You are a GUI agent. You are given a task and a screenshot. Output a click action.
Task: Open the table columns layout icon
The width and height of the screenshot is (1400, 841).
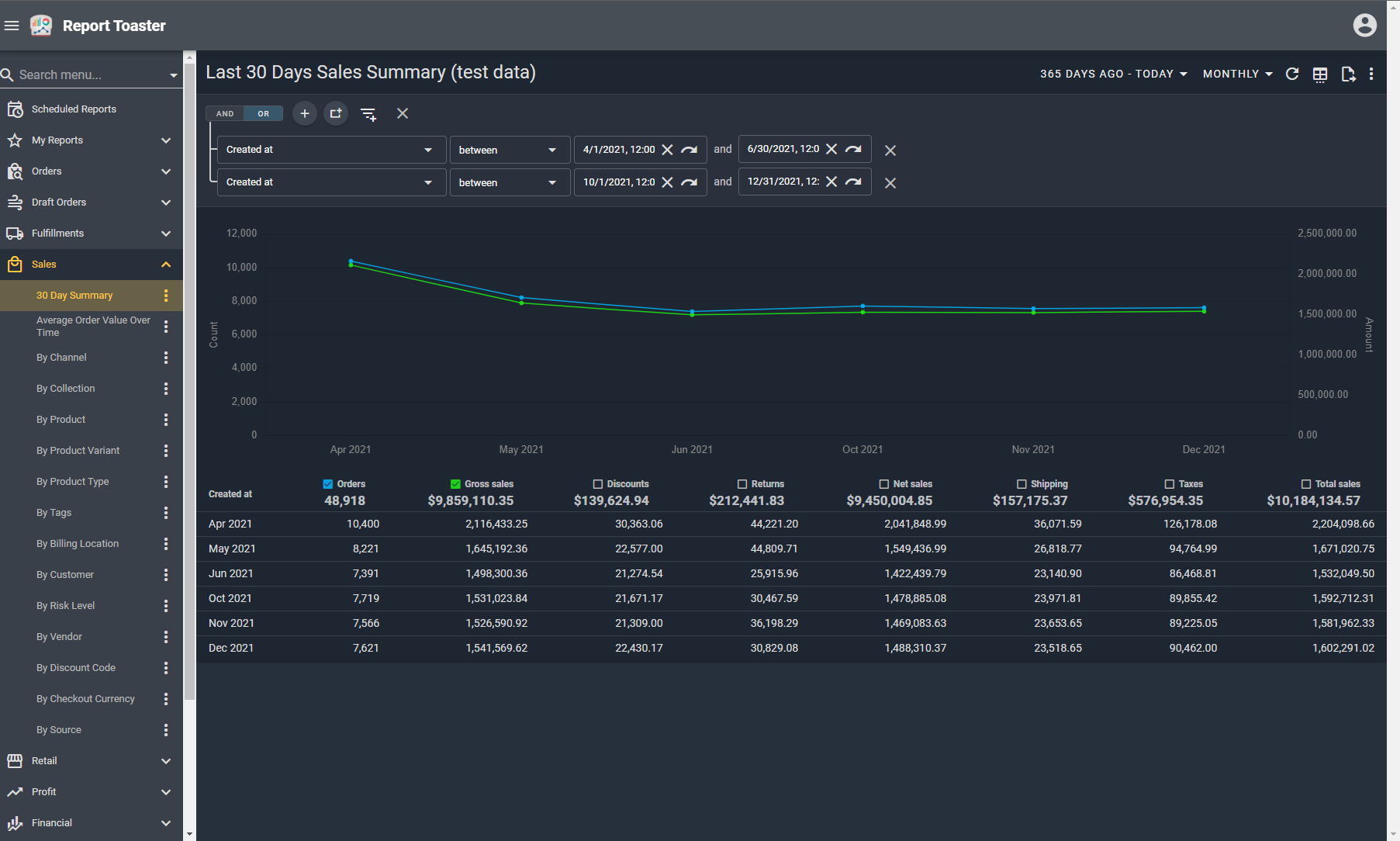(1320, 74)
